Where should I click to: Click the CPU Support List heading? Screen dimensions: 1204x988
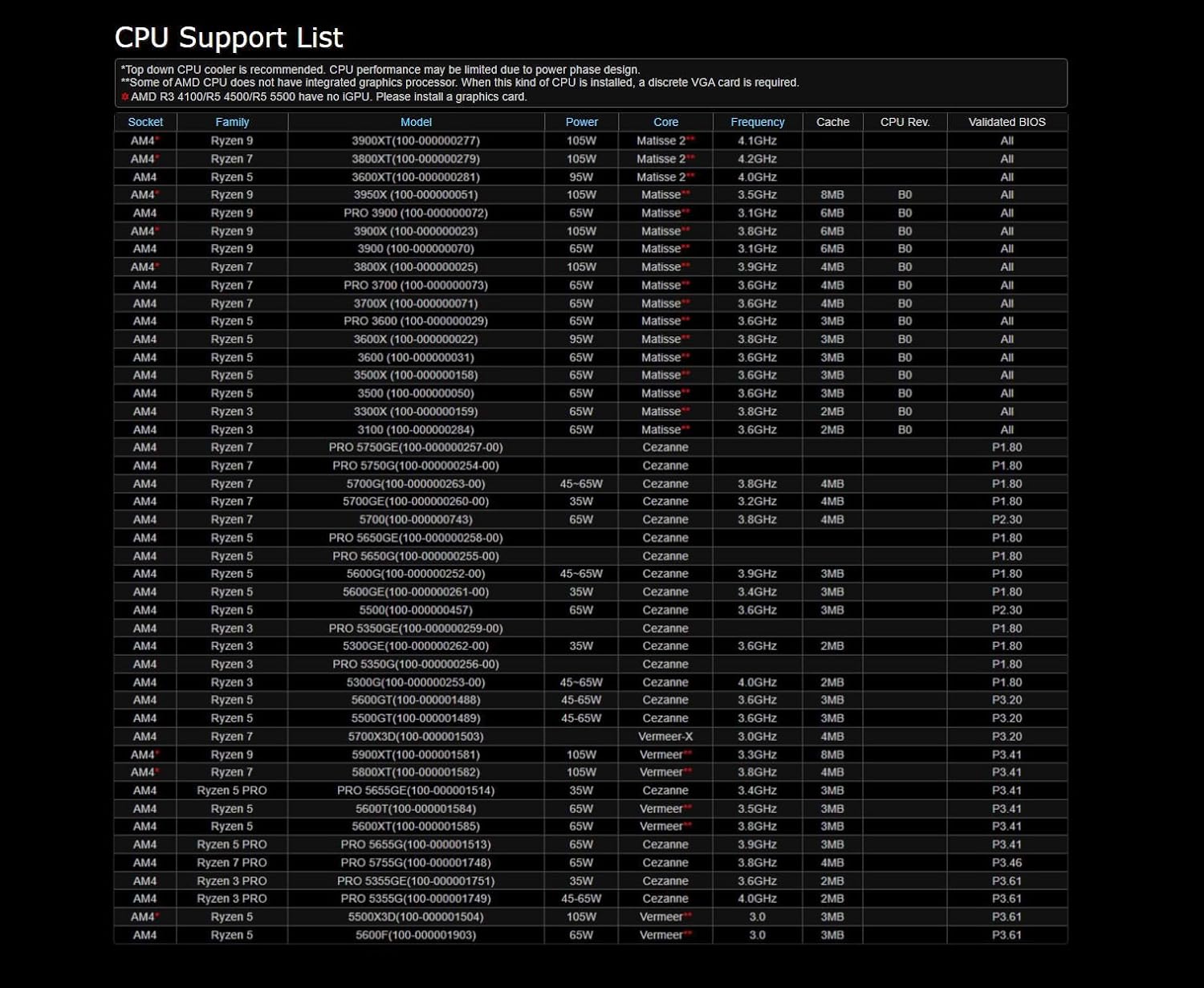(x=229, y=38)
